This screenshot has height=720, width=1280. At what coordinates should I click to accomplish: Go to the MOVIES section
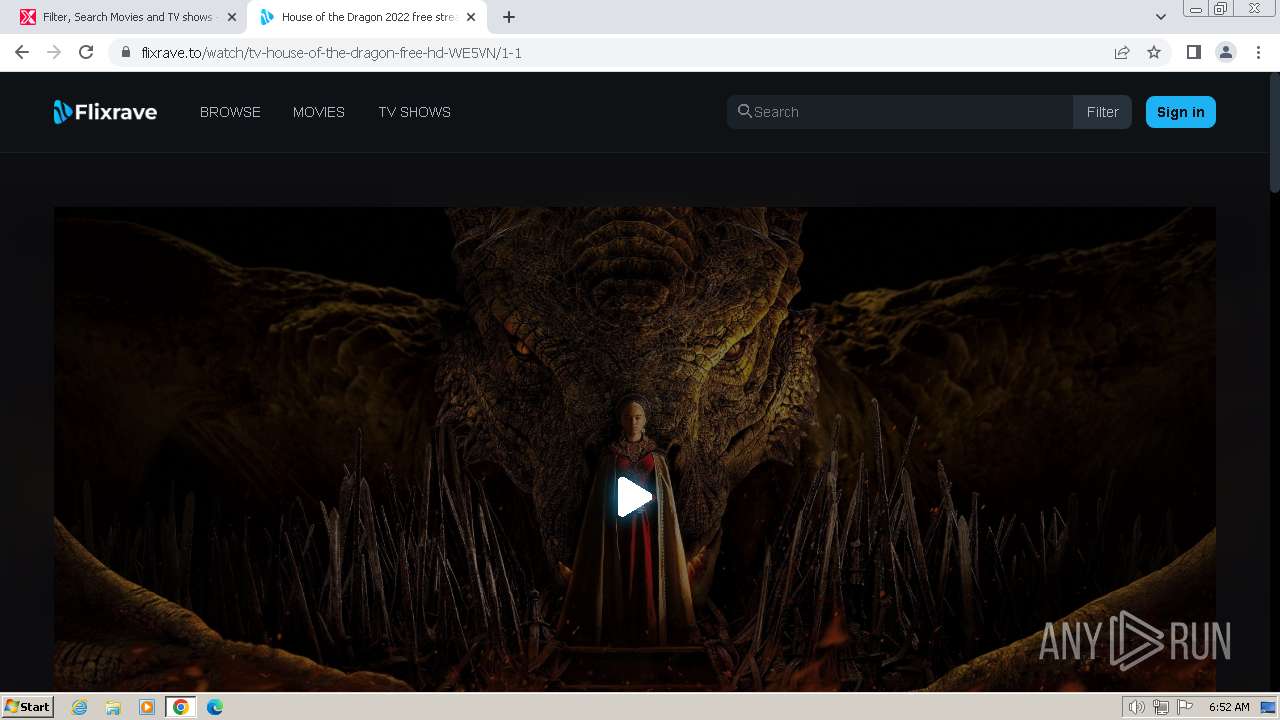319,112
